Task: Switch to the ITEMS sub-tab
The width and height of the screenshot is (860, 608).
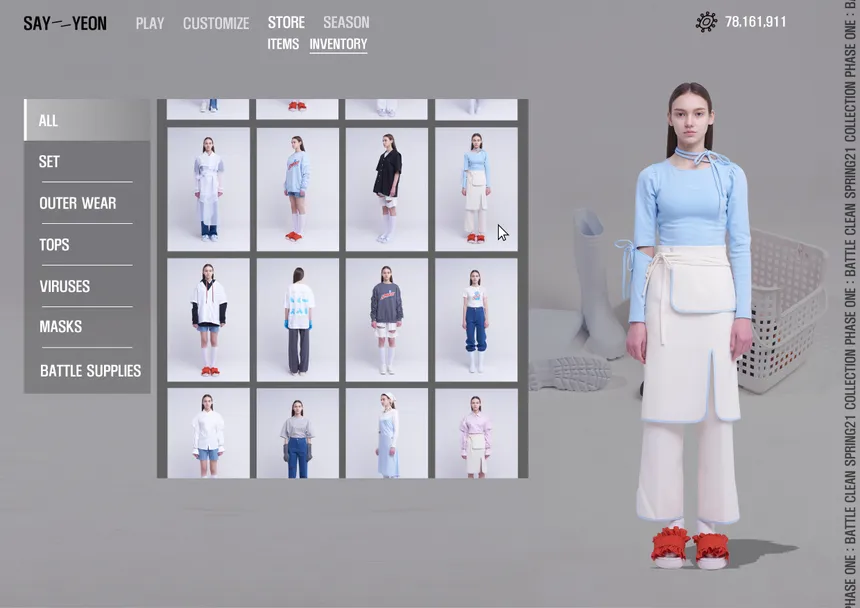Action: pyautogui.click(x=283, y=44)
